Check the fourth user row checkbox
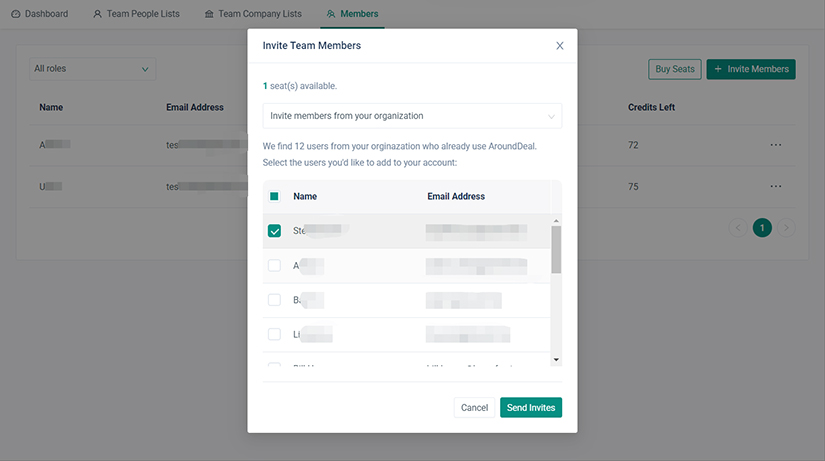825x461 pixels. tap(275, 334)
